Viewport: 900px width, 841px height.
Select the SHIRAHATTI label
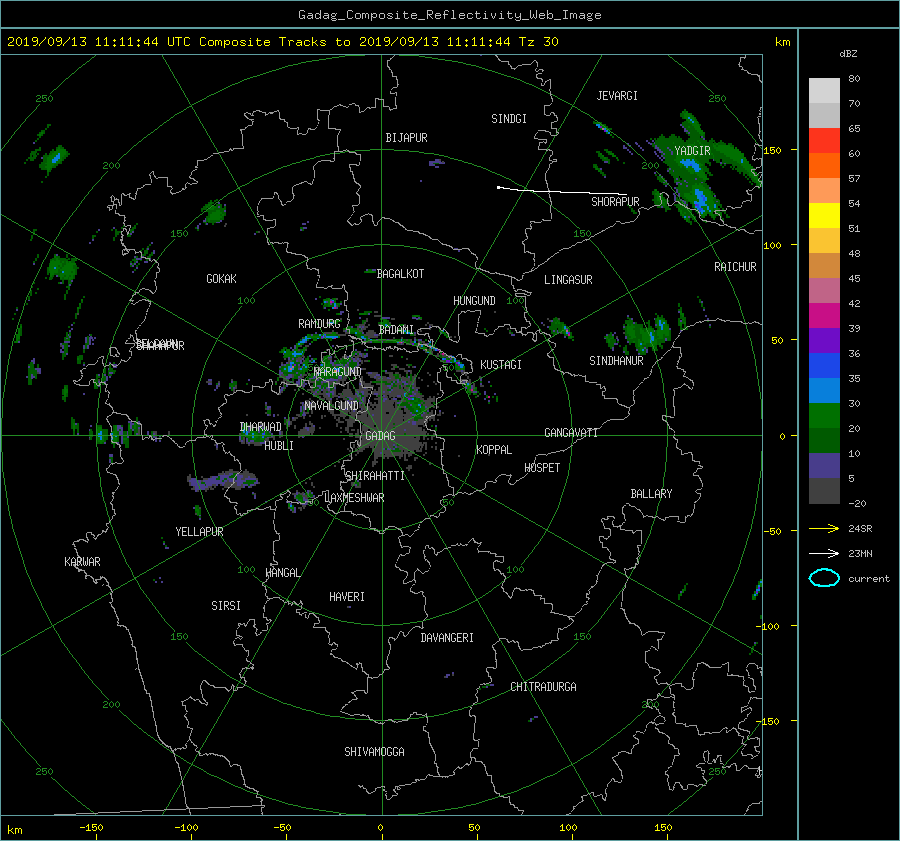click(375, 476)
